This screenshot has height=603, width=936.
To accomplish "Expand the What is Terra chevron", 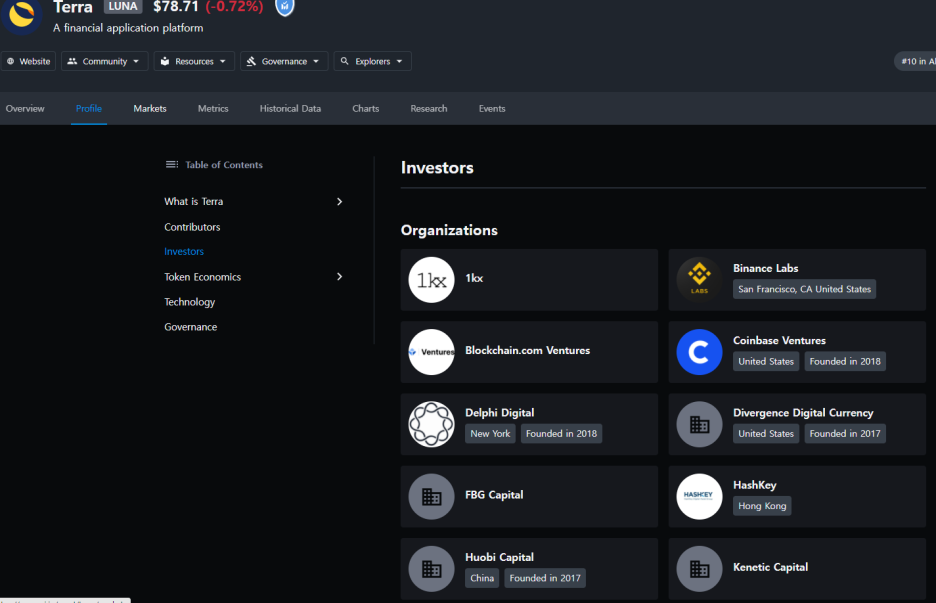I will point(339,202).
